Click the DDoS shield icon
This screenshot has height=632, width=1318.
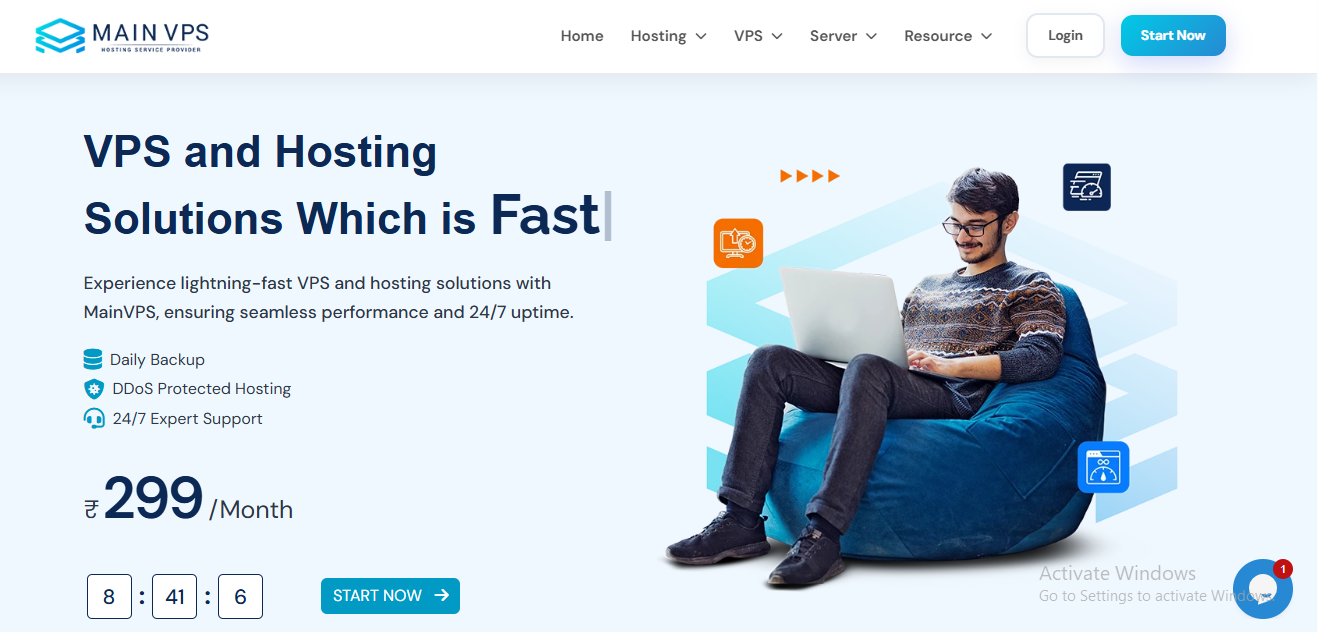tap(94, 389)
